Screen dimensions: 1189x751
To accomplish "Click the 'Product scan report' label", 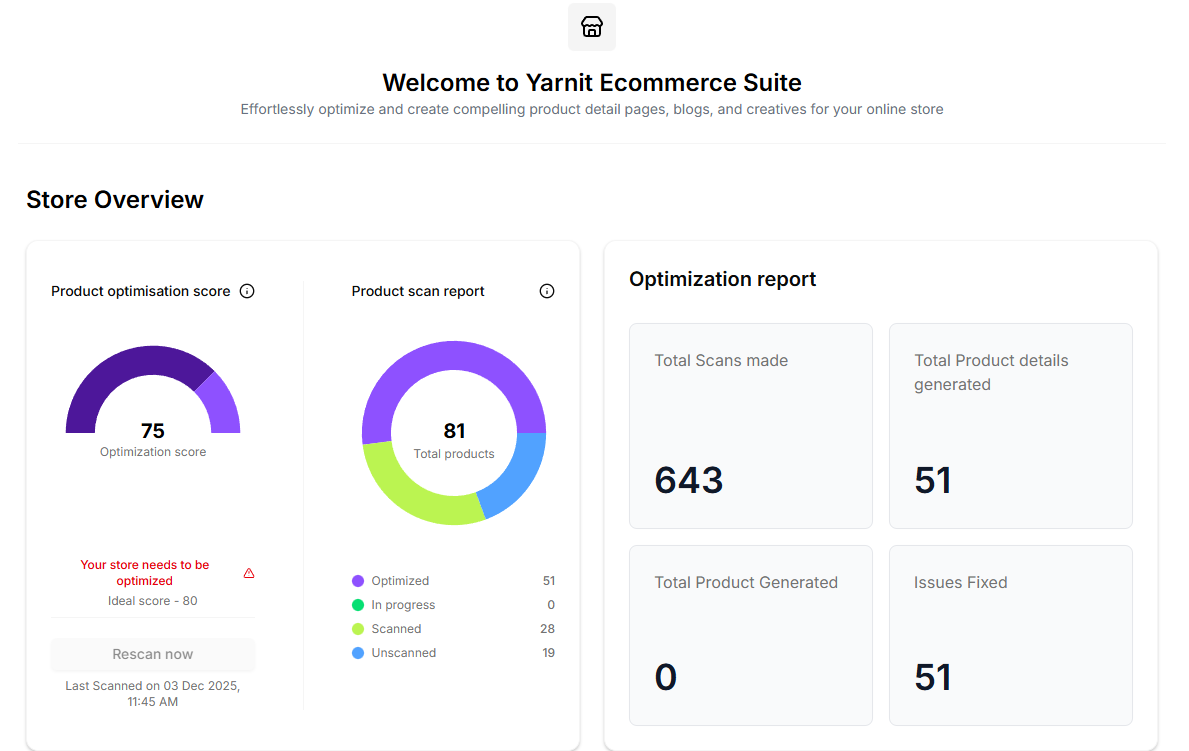I will 418,291.
